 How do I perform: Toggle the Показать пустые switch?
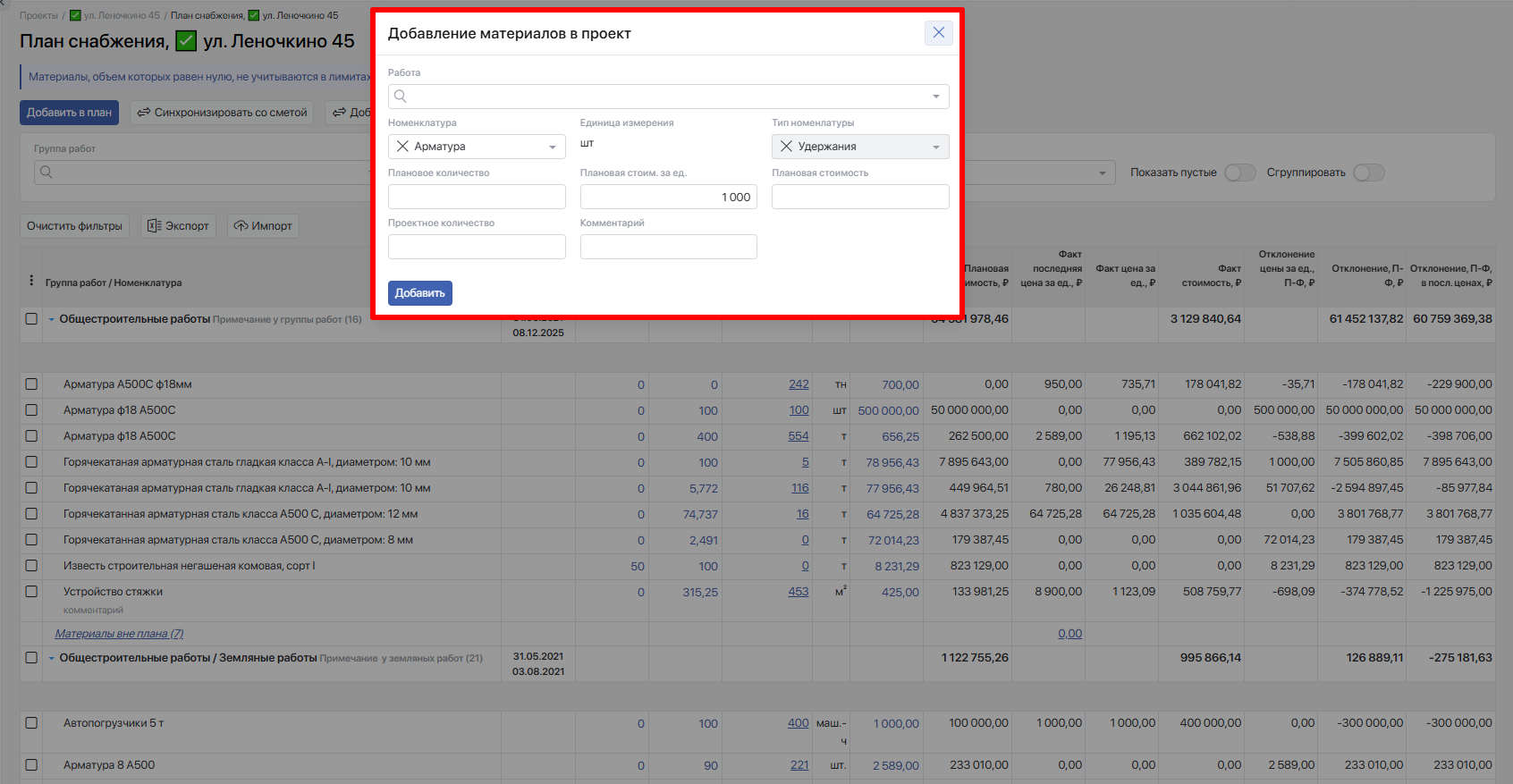tap(1239, 173)
